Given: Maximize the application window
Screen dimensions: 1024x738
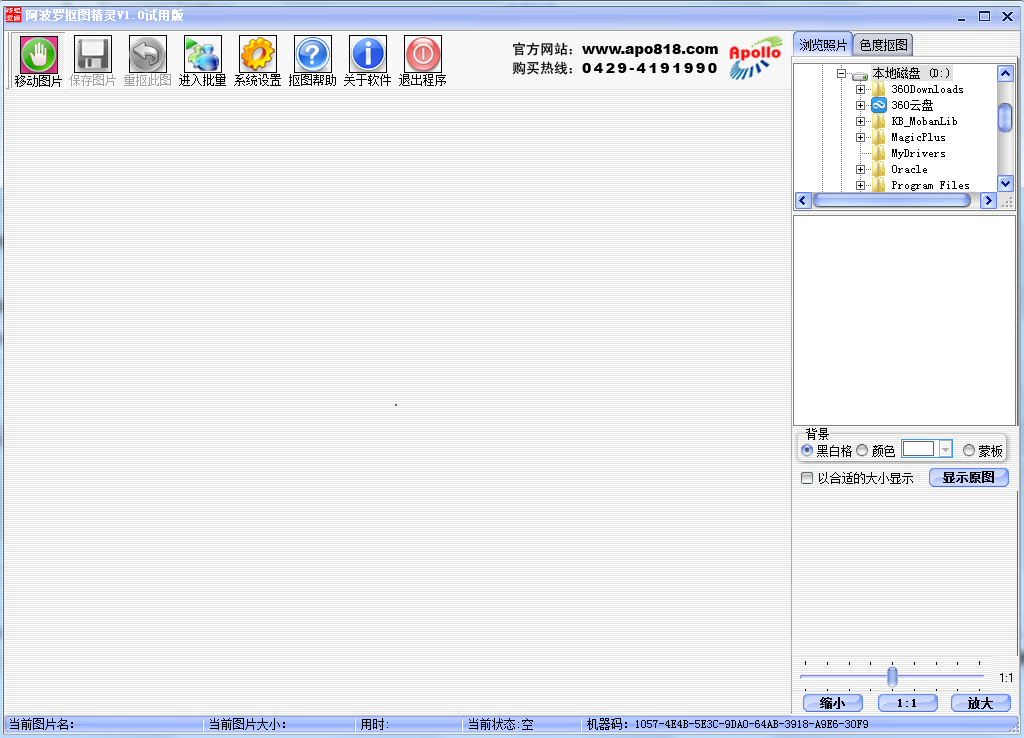Looking at the screenshot, I should click(x=984, y=16).
